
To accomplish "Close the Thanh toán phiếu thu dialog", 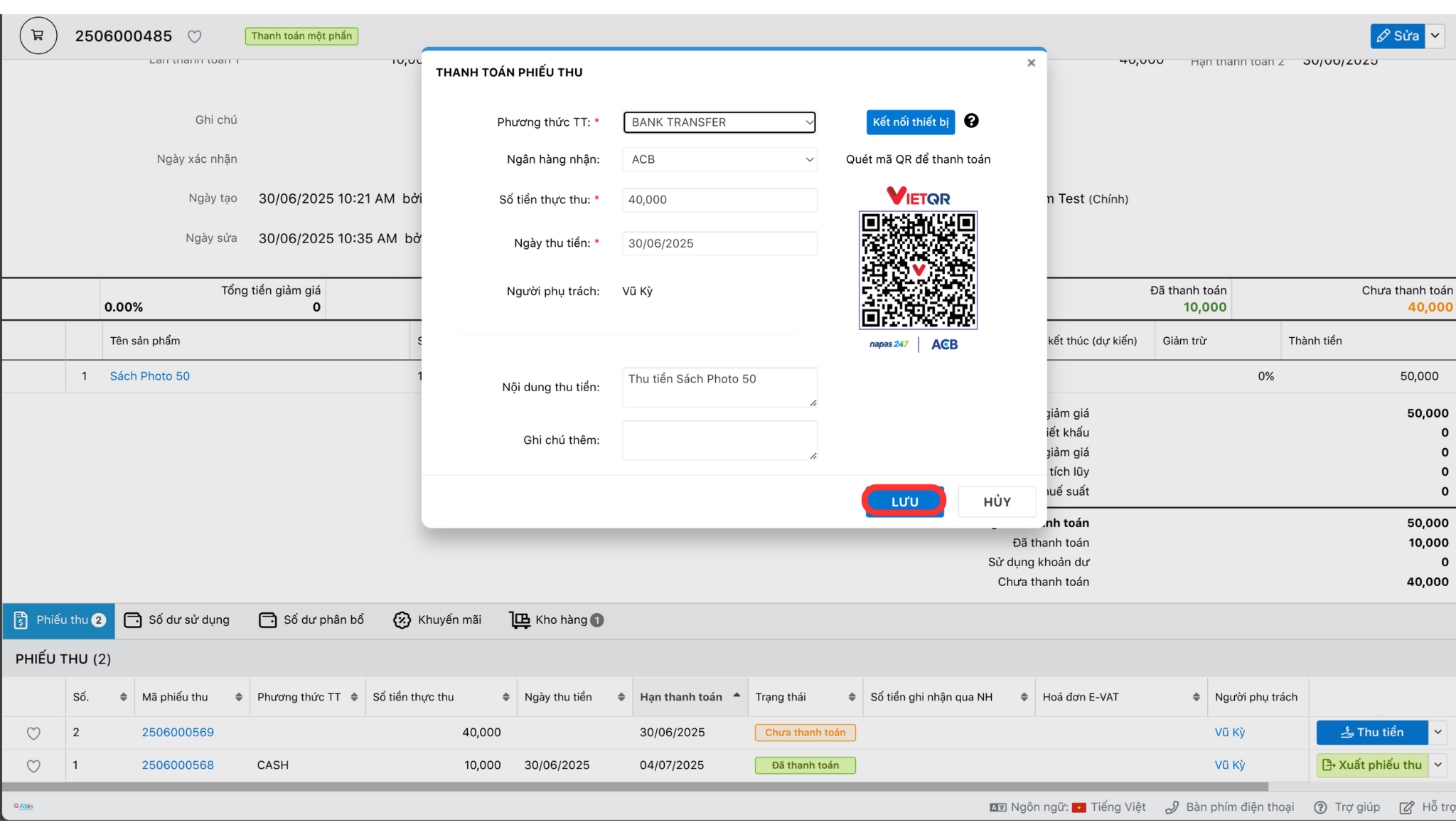I will pyautogui.click(x=1031, y=63).
